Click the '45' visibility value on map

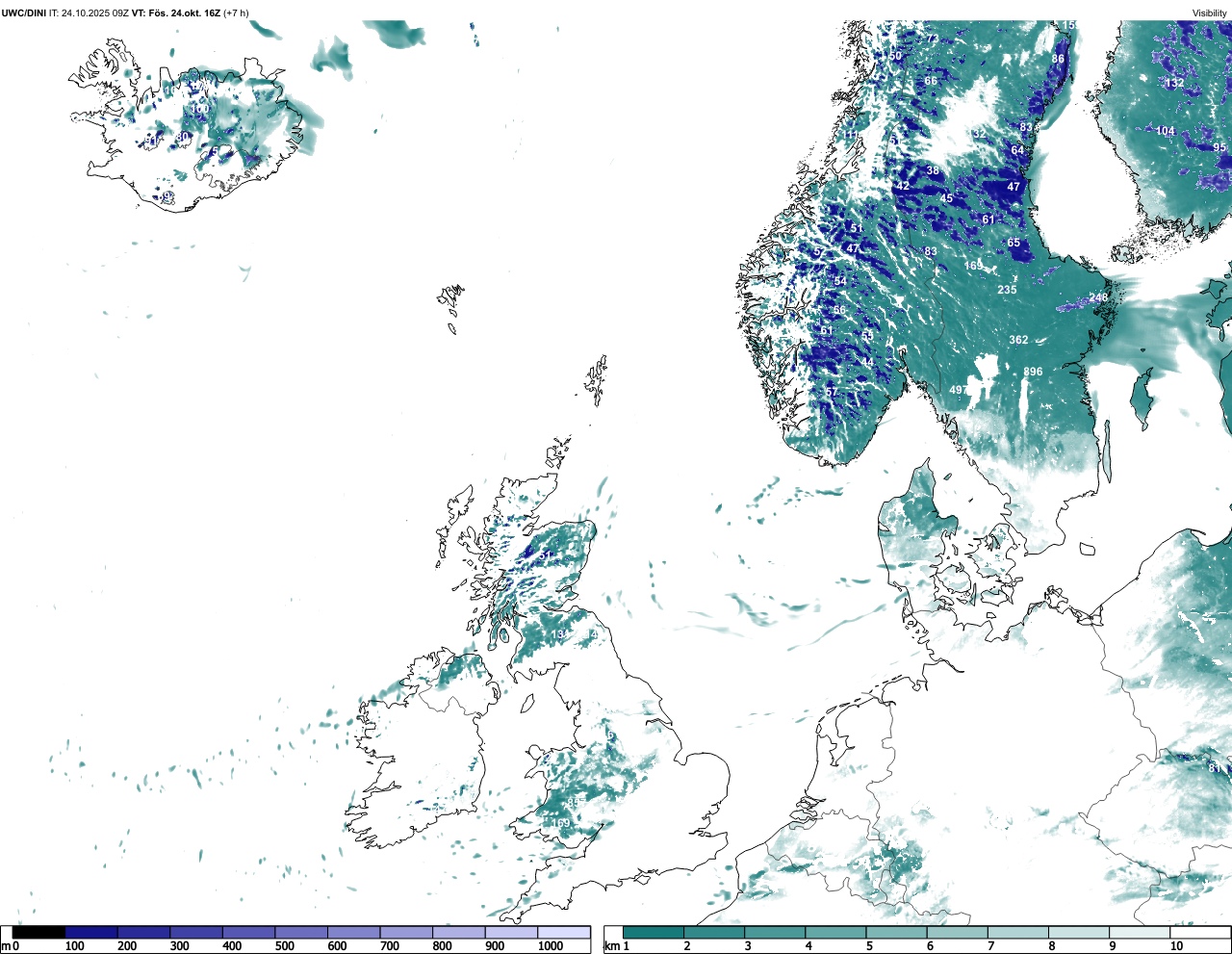tap(946, 198)
